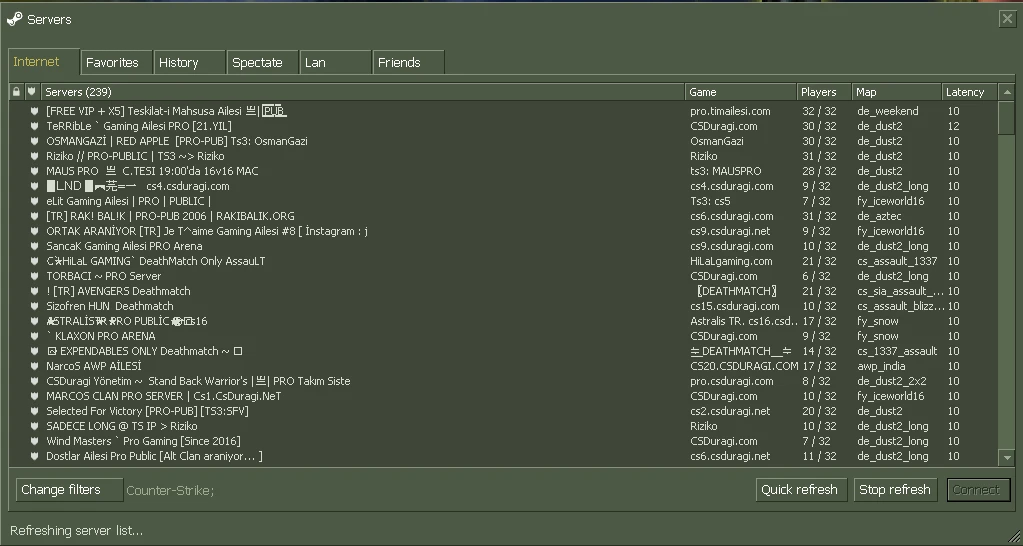Screen dimensions: 1023x546
Task: Open Change filters panel
Action: pyautogui.click(x=69, y=490)
